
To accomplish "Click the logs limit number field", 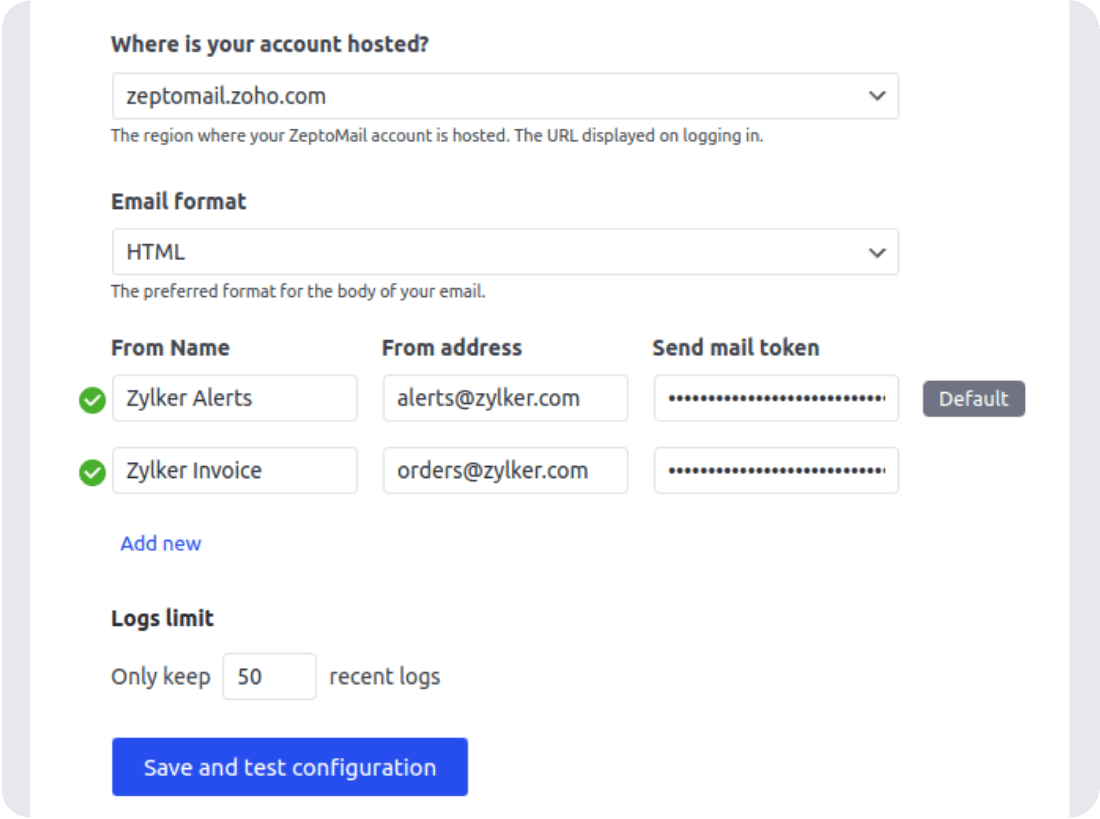I will [x=269, y=677].
